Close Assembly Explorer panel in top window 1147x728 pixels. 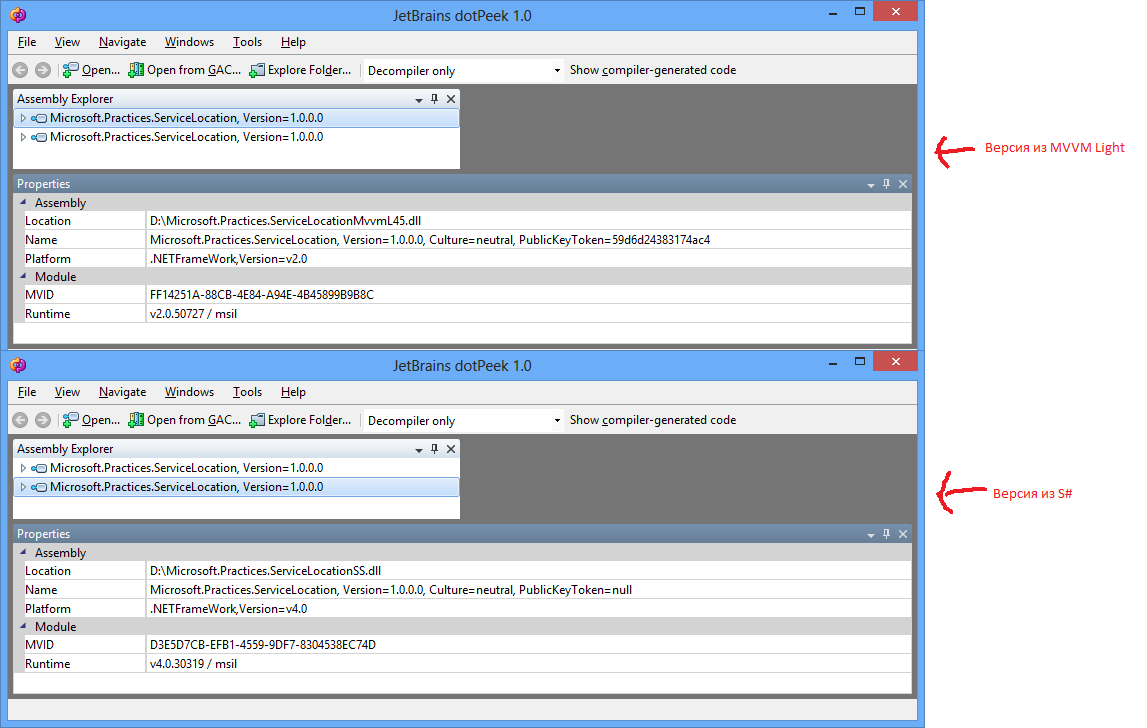click(451, 99)
